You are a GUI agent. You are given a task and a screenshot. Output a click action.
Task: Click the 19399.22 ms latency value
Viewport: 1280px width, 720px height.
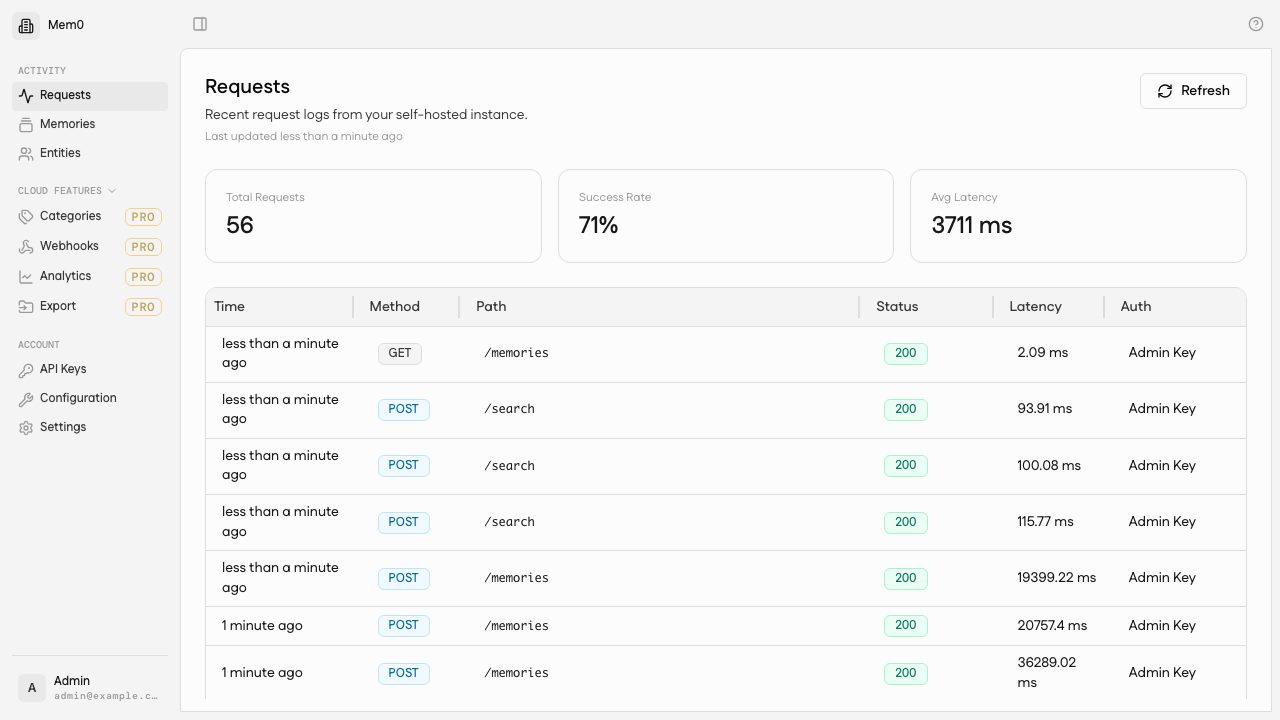pos(1057,578)
